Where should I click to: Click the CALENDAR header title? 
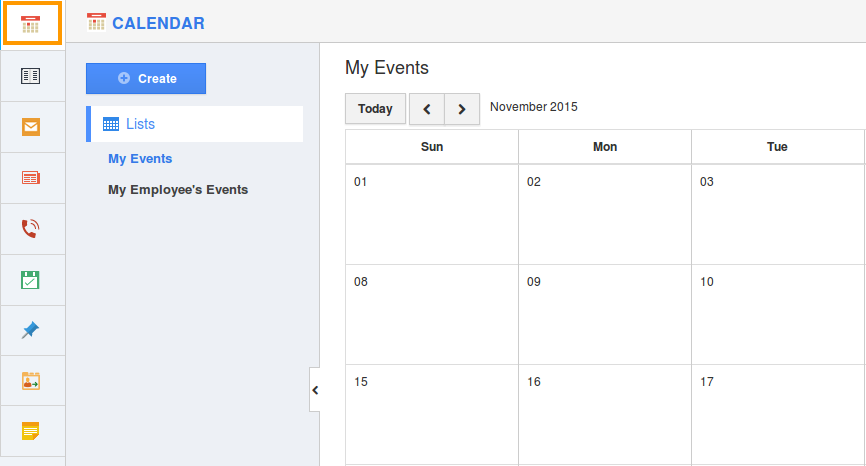(x=159, y=23)
